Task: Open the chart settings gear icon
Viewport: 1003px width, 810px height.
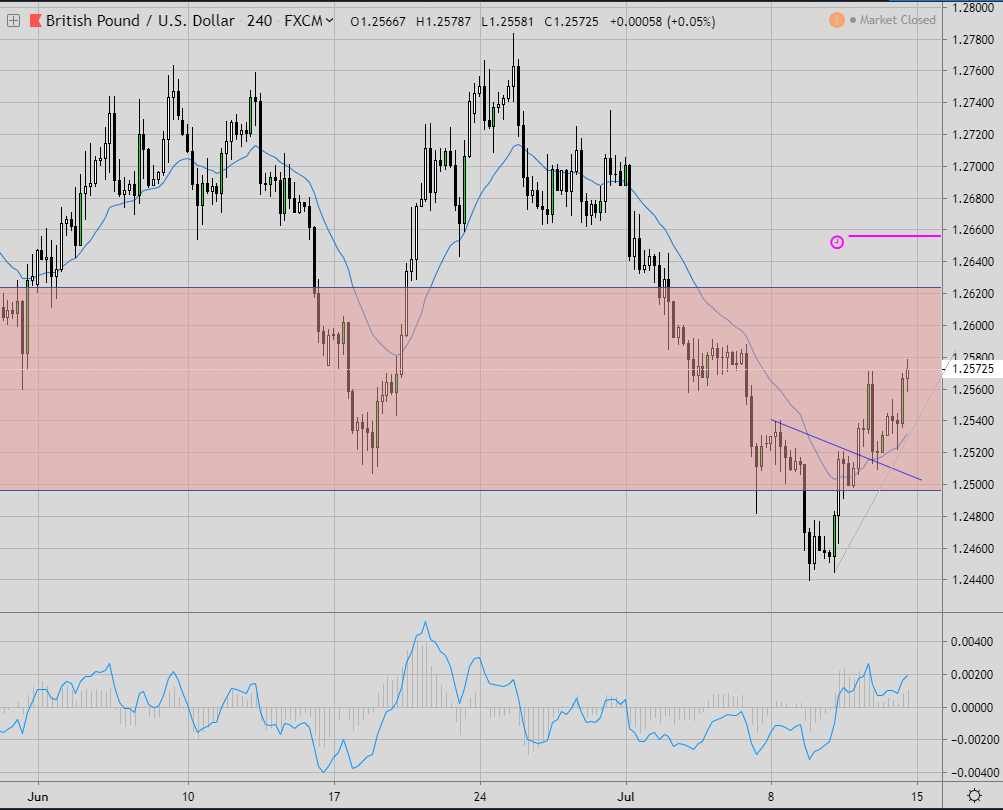Action: click(x=974, y=796)
